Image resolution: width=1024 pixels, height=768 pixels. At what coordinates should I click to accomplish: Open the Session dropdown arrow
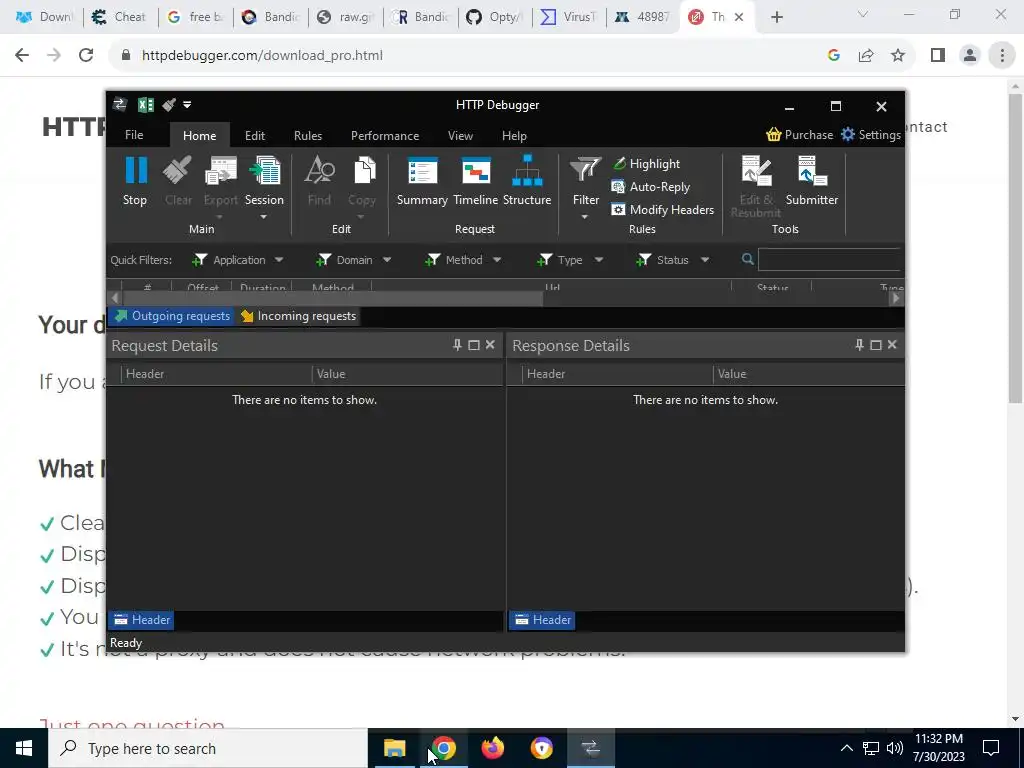tap(264, 217)
